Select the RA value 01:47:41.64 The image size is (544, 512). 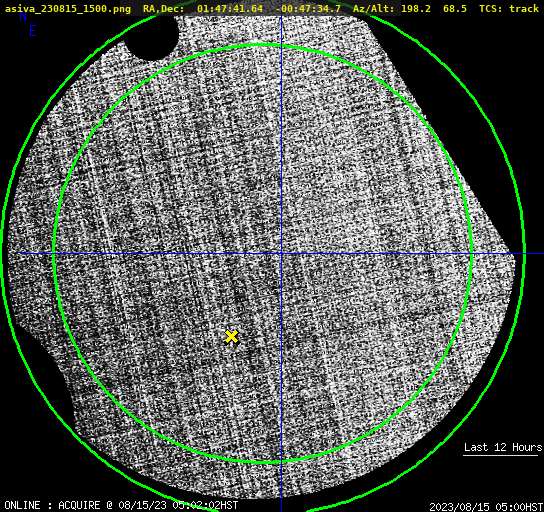pyautogui.click(x=230, y=9)
